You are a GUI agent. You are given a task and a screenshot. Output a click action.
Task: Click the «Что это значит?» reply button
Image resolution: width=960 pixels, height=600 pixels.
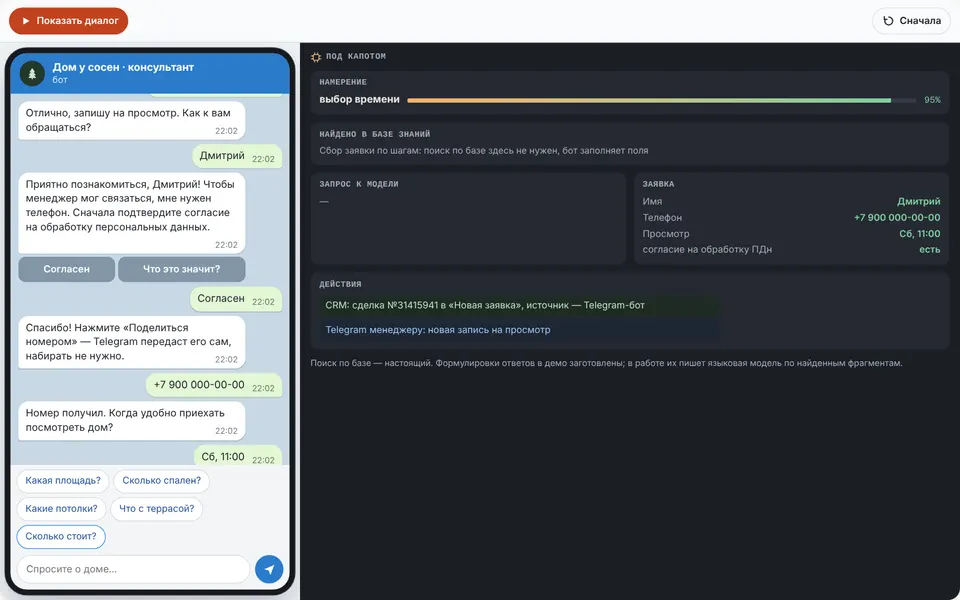point(181,269)
